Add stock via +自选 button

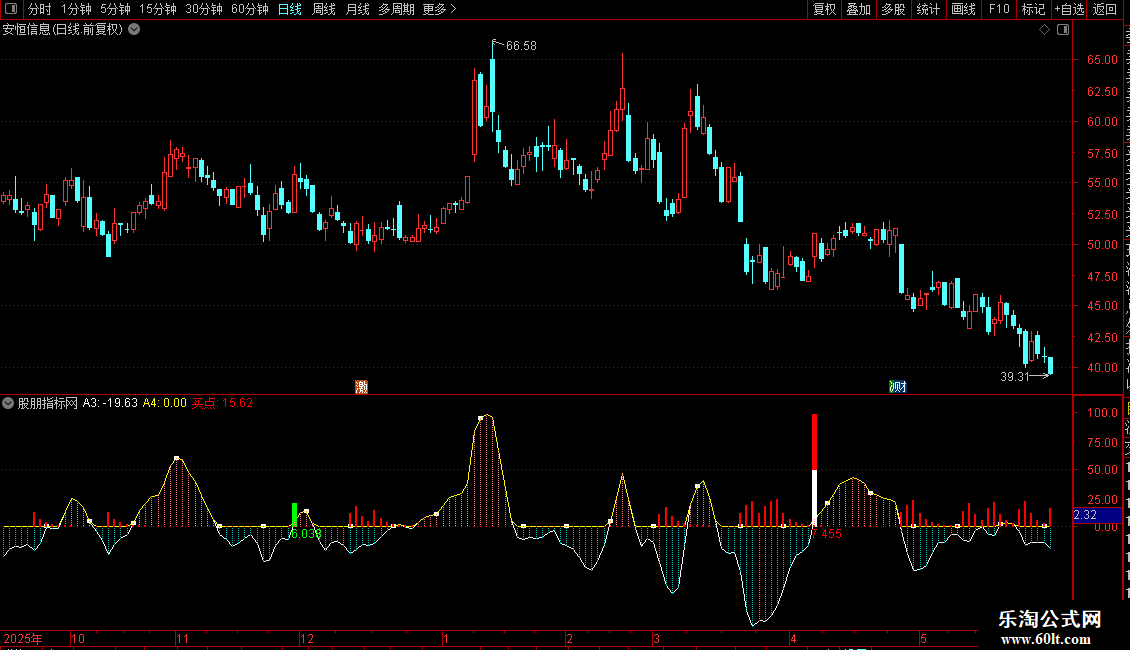1069,9
